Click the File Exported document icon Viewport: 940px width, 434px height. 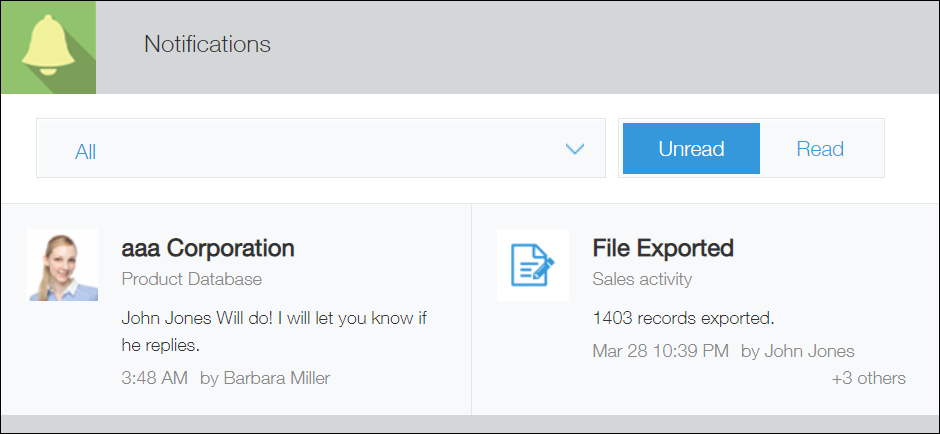pyautogui.click(x=532, y=265)
